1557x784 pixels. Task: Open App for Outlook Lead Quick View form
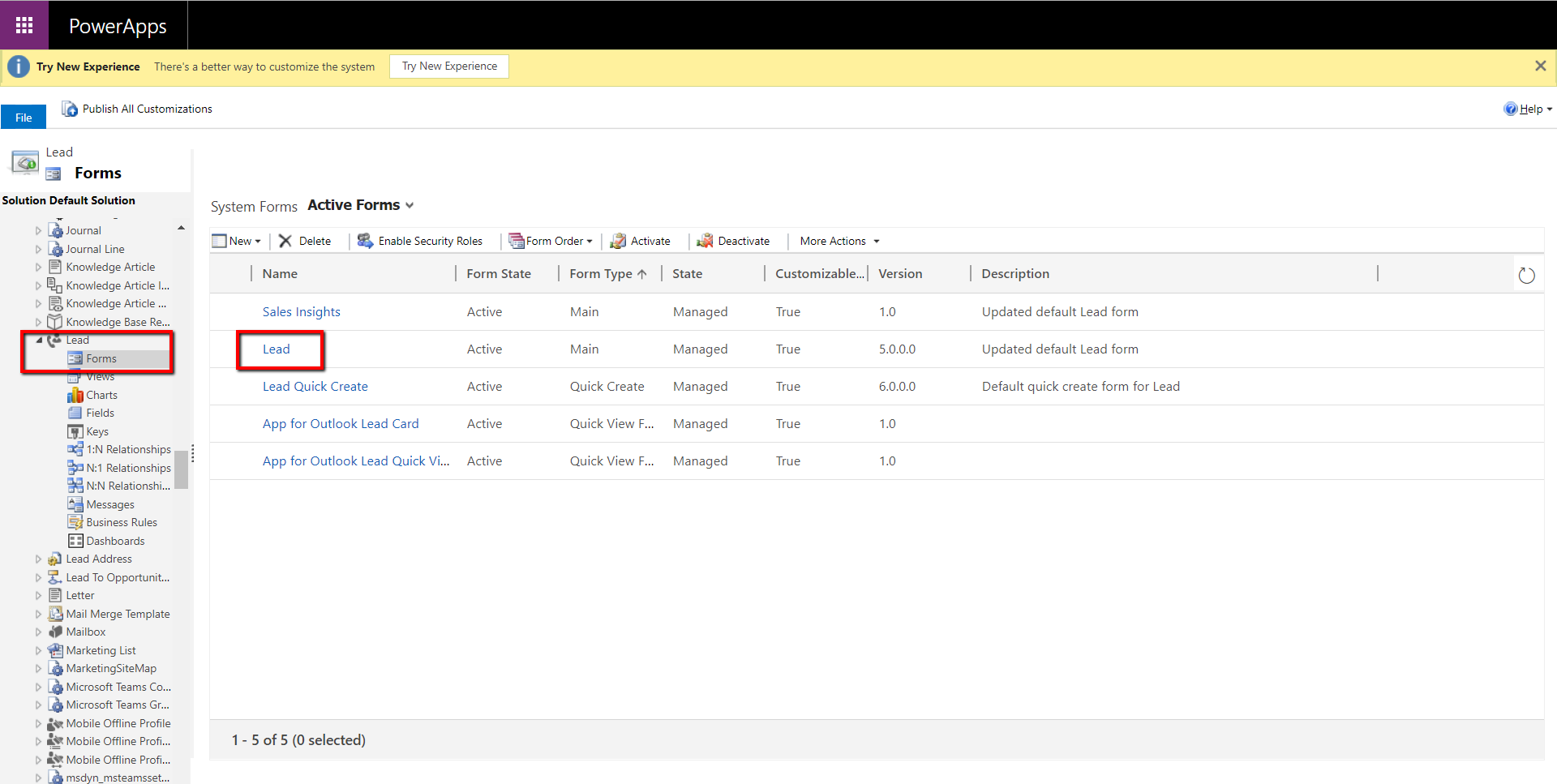click(355, 461)
